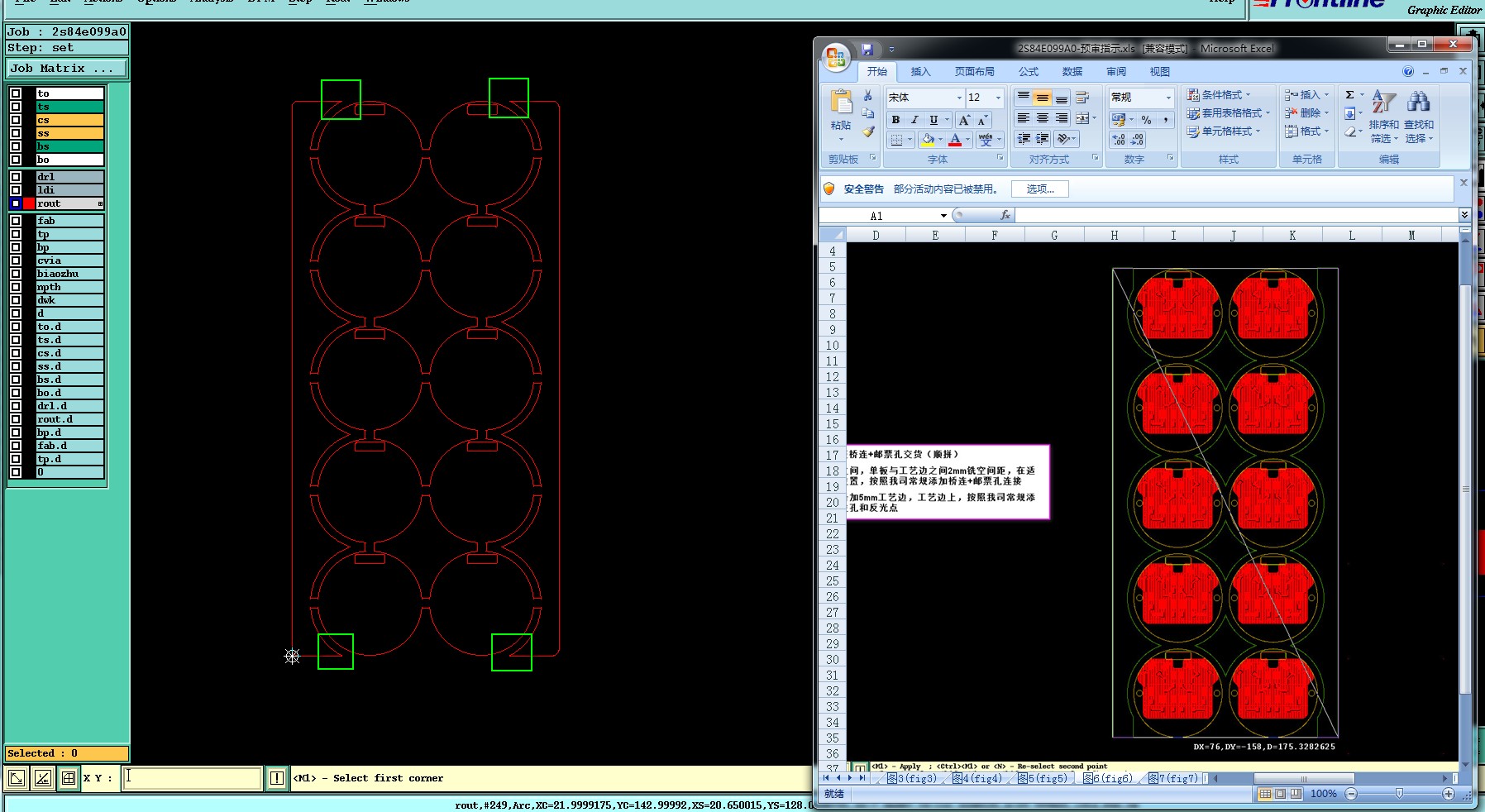
Task: Select the sheet tab 图5(fig5)
Action: point(1043,778)
